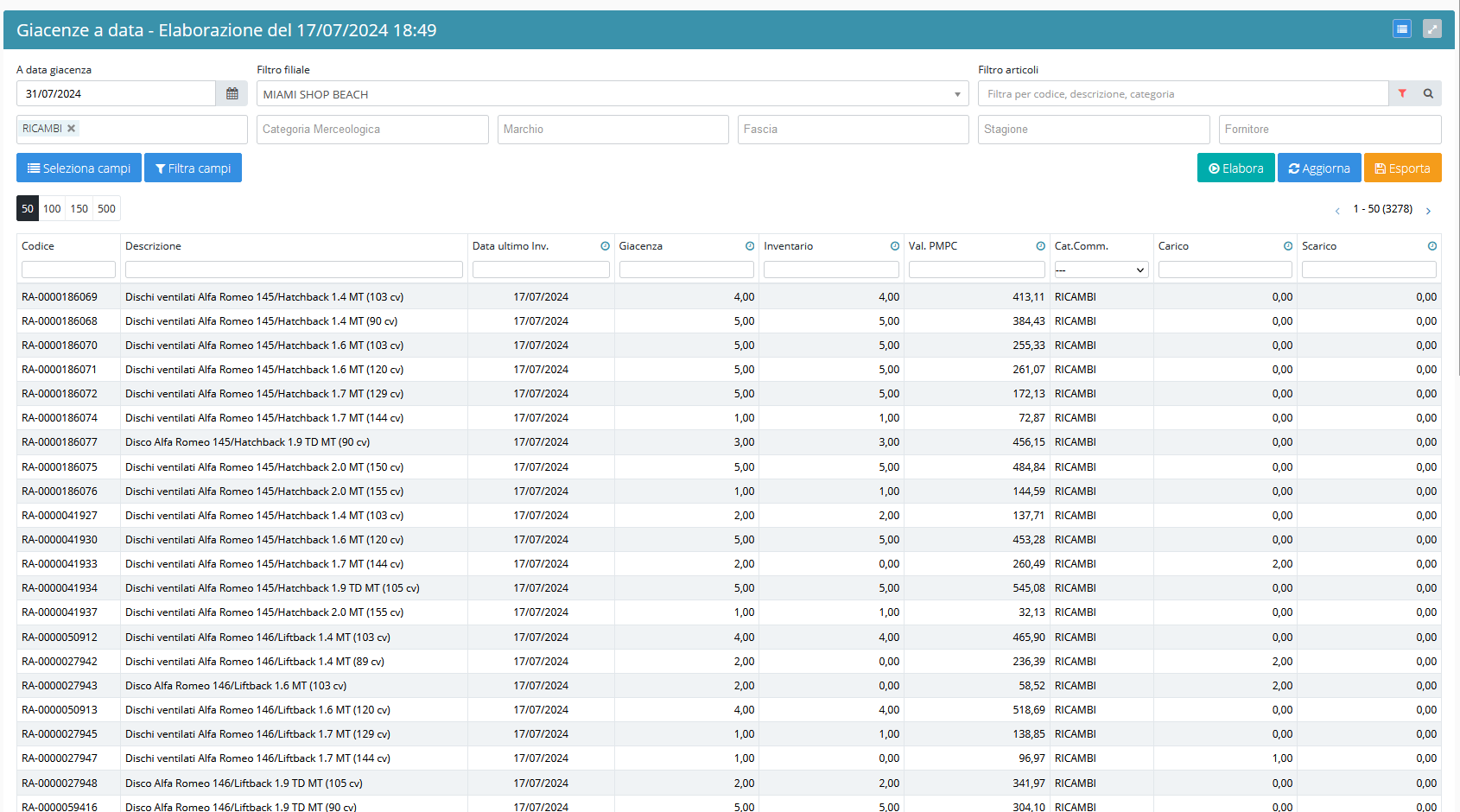Click the orange Esporta button
The width and height of the screenshot is (1460, 812).
coord(1402,168)
